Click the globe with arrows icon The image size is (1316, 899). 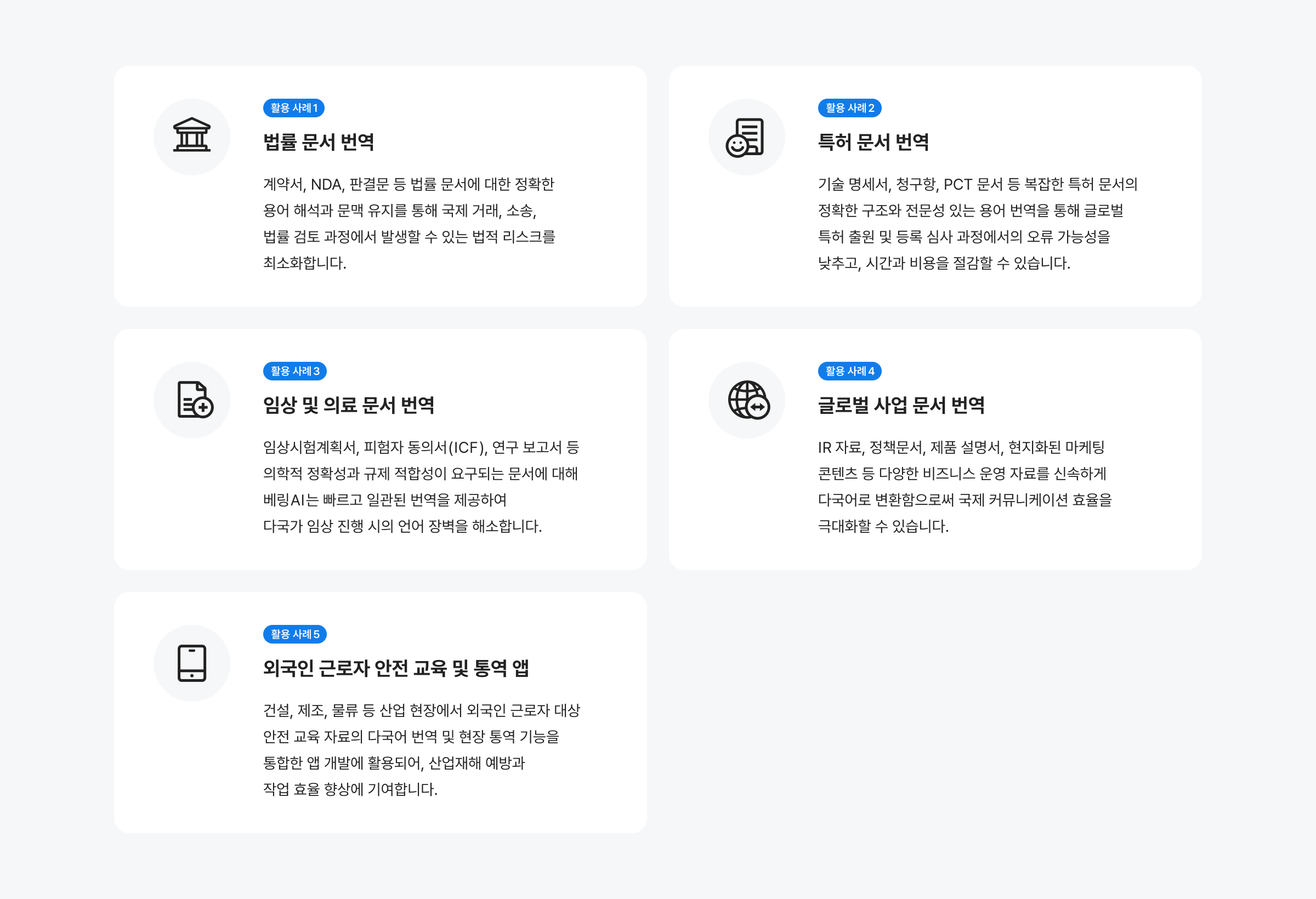point(748,400)
